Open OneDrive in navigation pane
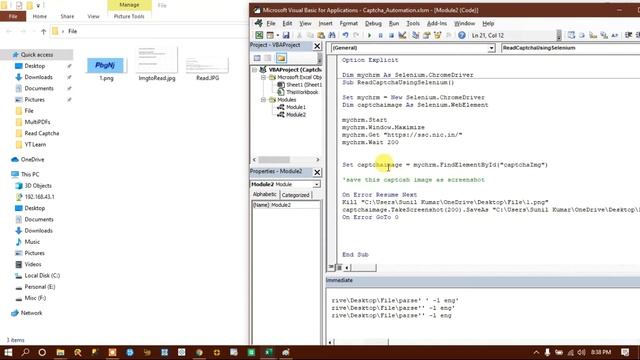Viewport: 640px width, 360px height. pyautogui.click(x=32, y=160)
